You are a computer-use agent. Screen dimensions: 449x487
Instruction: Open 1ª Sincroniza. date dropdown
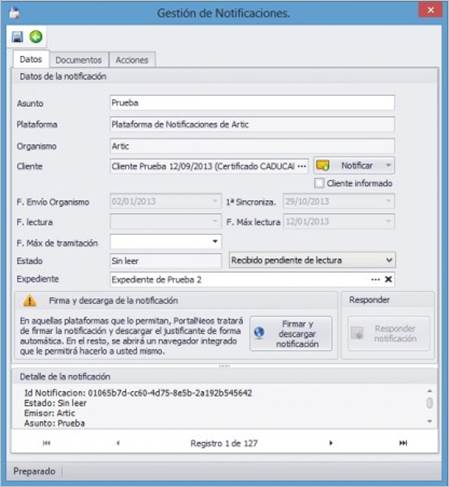point(388,201)
